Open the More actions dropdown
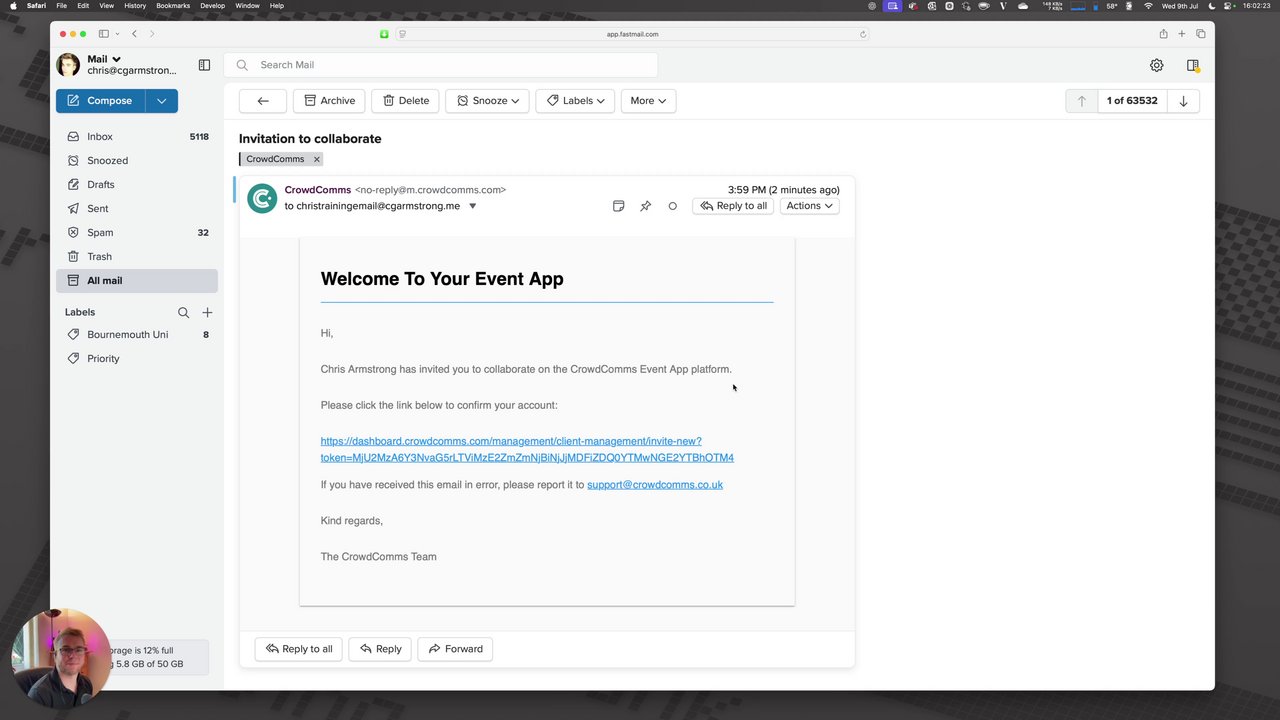Screen dimensions: 1280x720 pyautogui.click(x=648, y=101)
